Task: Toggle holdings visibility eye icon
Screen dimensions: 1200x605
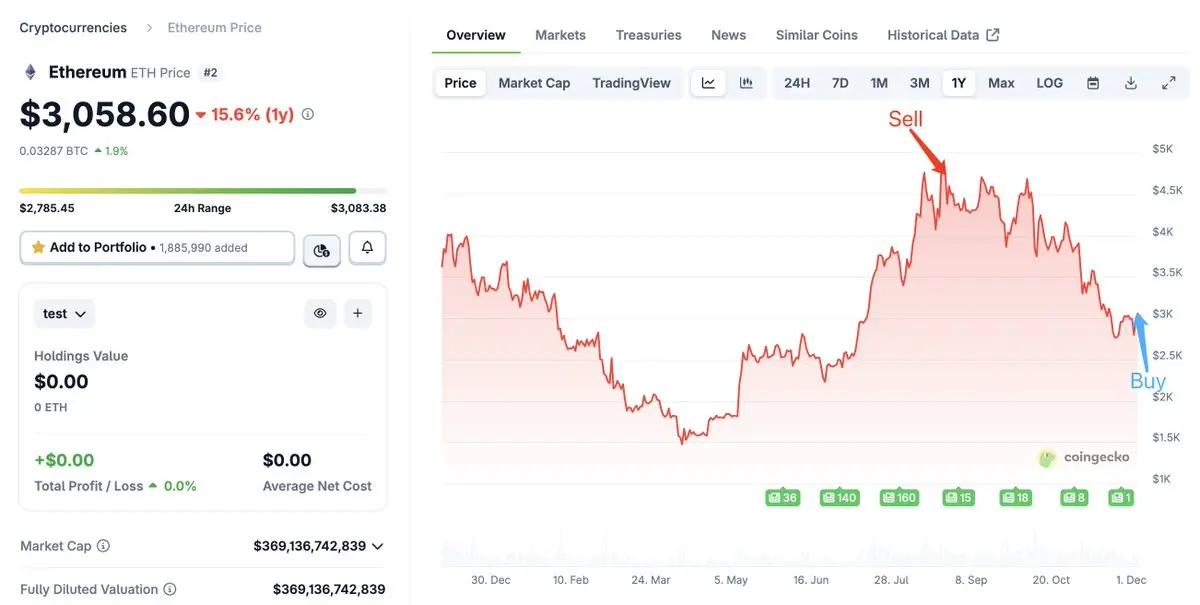Action: click(320, 313)
